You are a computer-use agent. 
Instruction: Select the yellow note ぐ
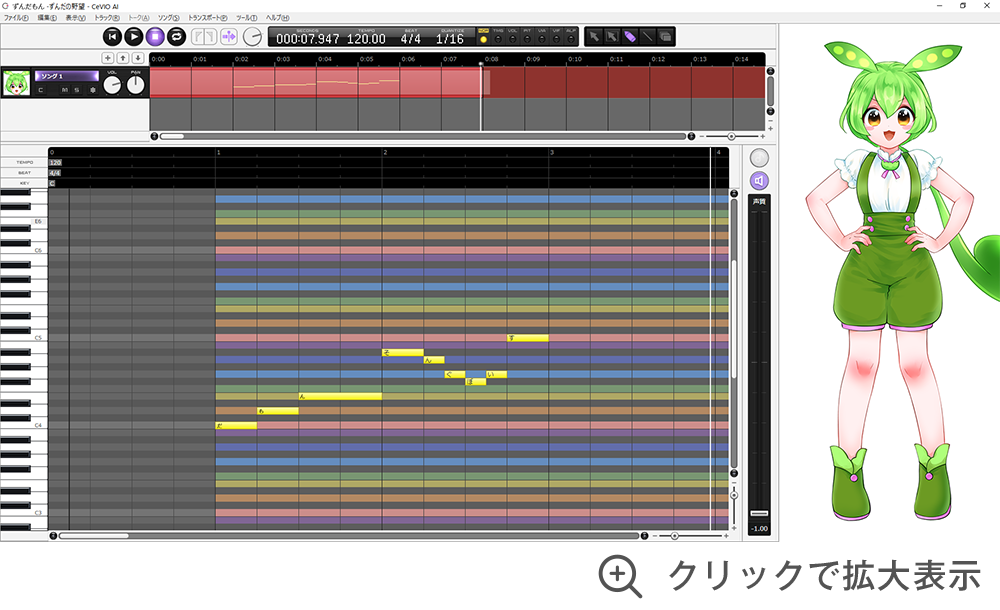(455, 375)
